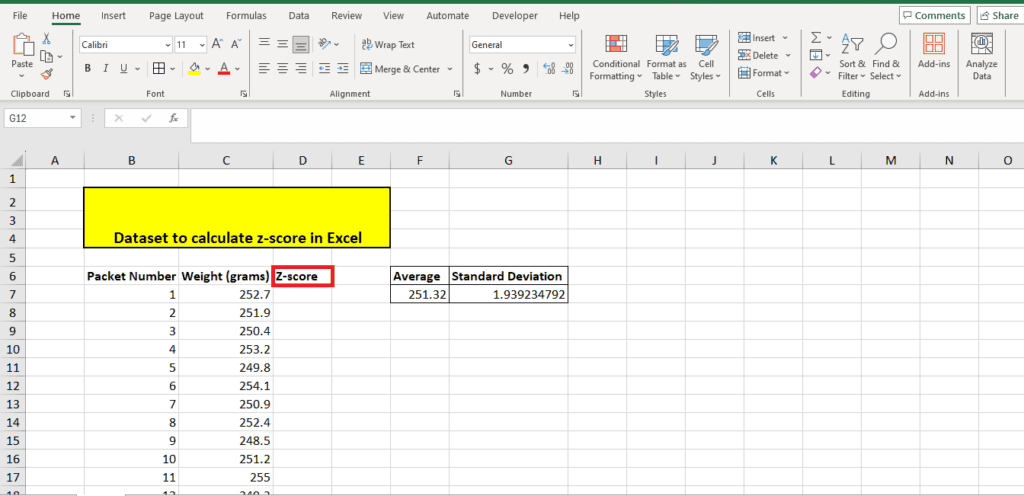Screen dimensions: 1024x496
Task: Apply the yellow fill color swatch
Action: tap(194, 69)
